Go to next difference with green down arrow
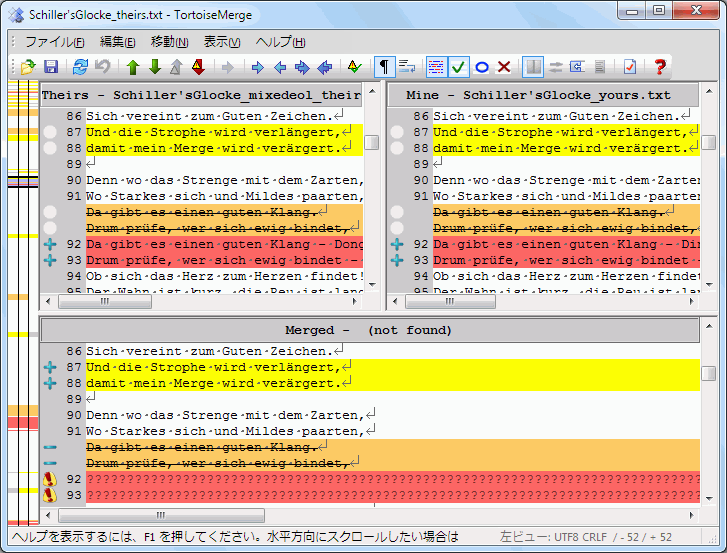The image size is (727, 553). (155, 67)
